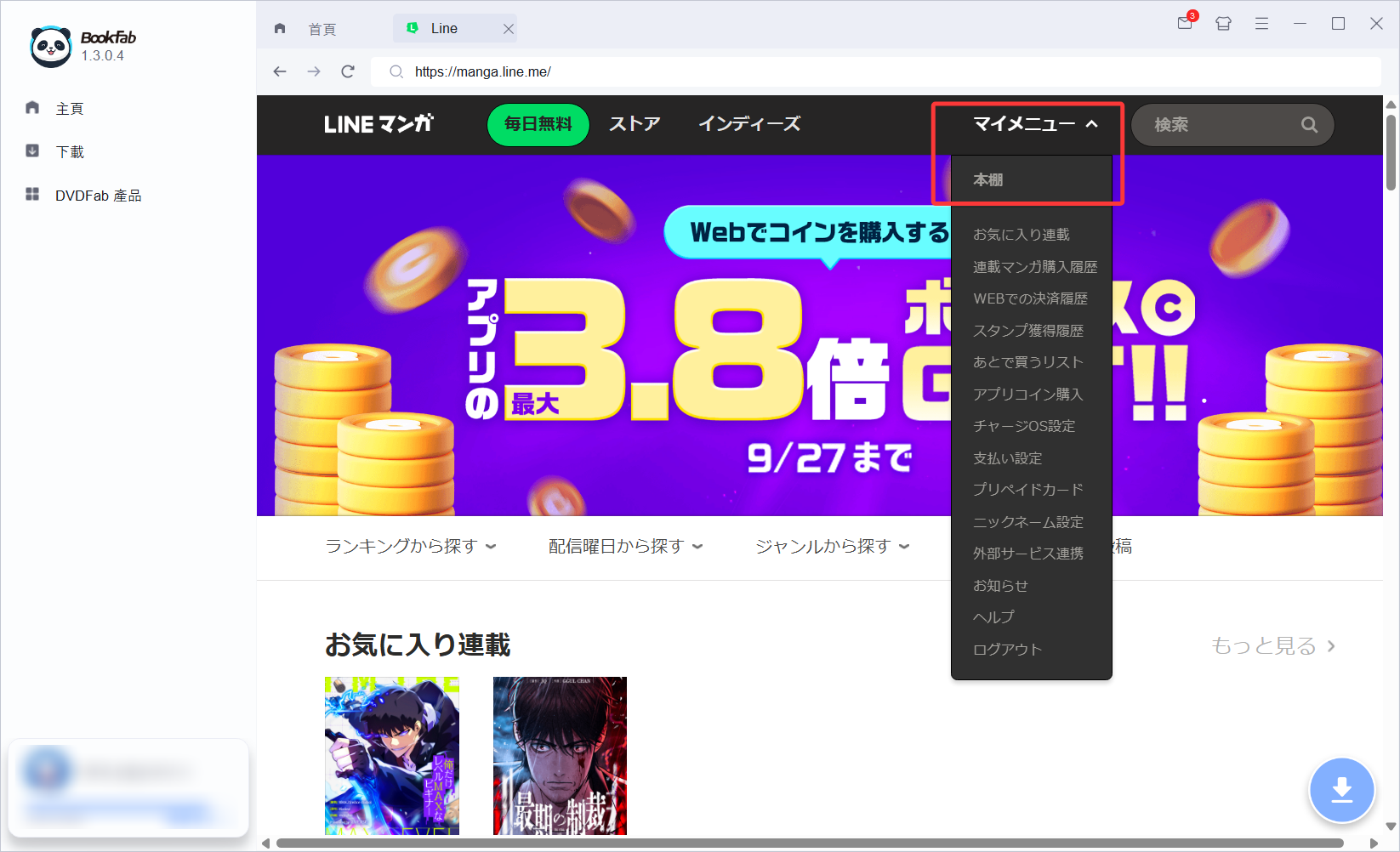Click horizontal scrollbar right arrow

coord(1374,843)
